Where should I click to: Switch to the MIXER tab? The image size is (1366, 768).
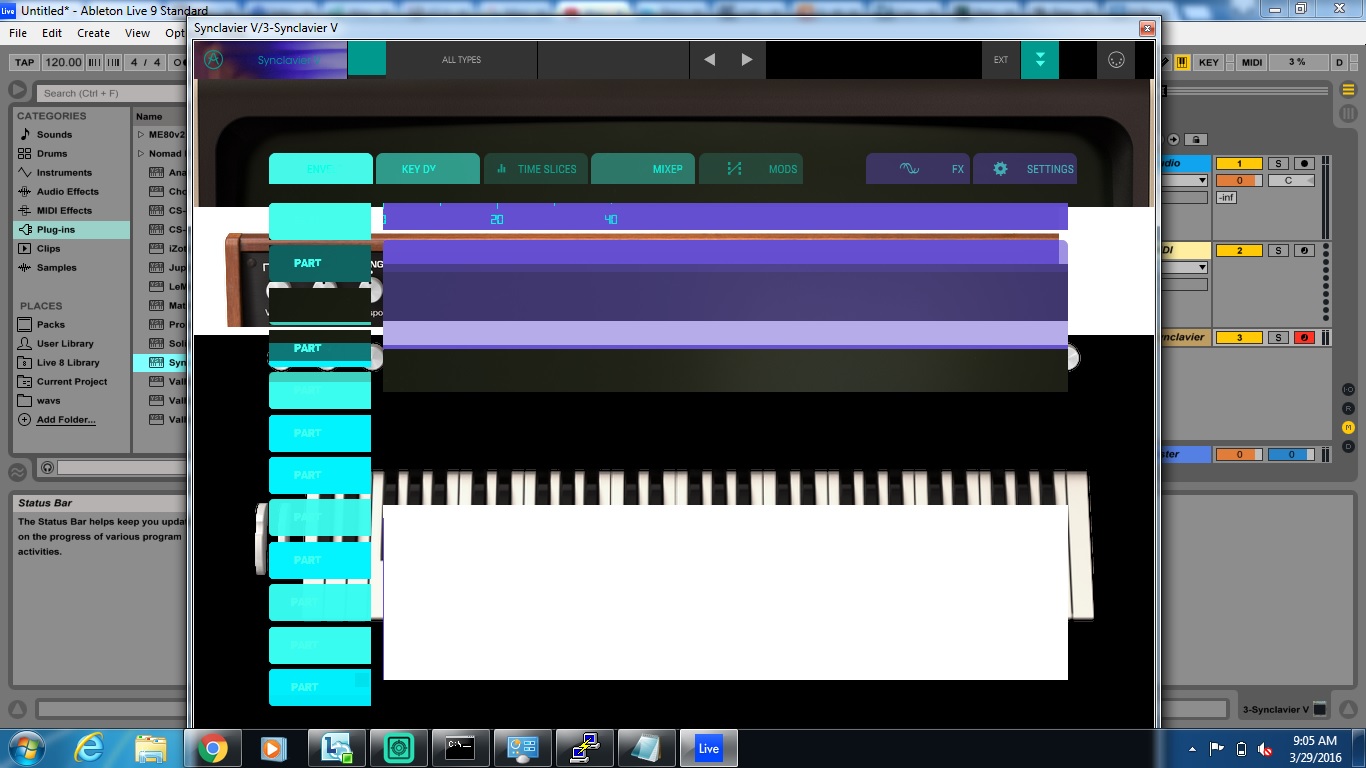(x=644, y=169)
